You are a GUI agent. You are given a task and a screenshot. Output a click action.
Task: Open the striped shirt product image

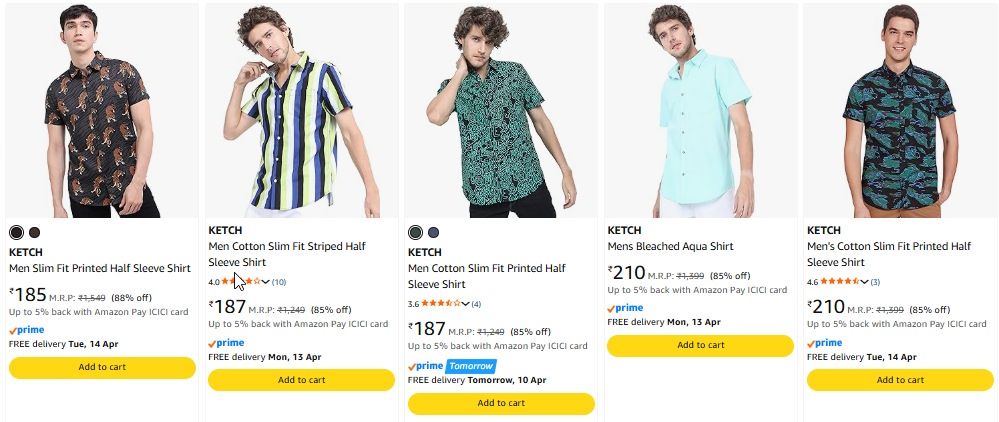coord(301,110)
